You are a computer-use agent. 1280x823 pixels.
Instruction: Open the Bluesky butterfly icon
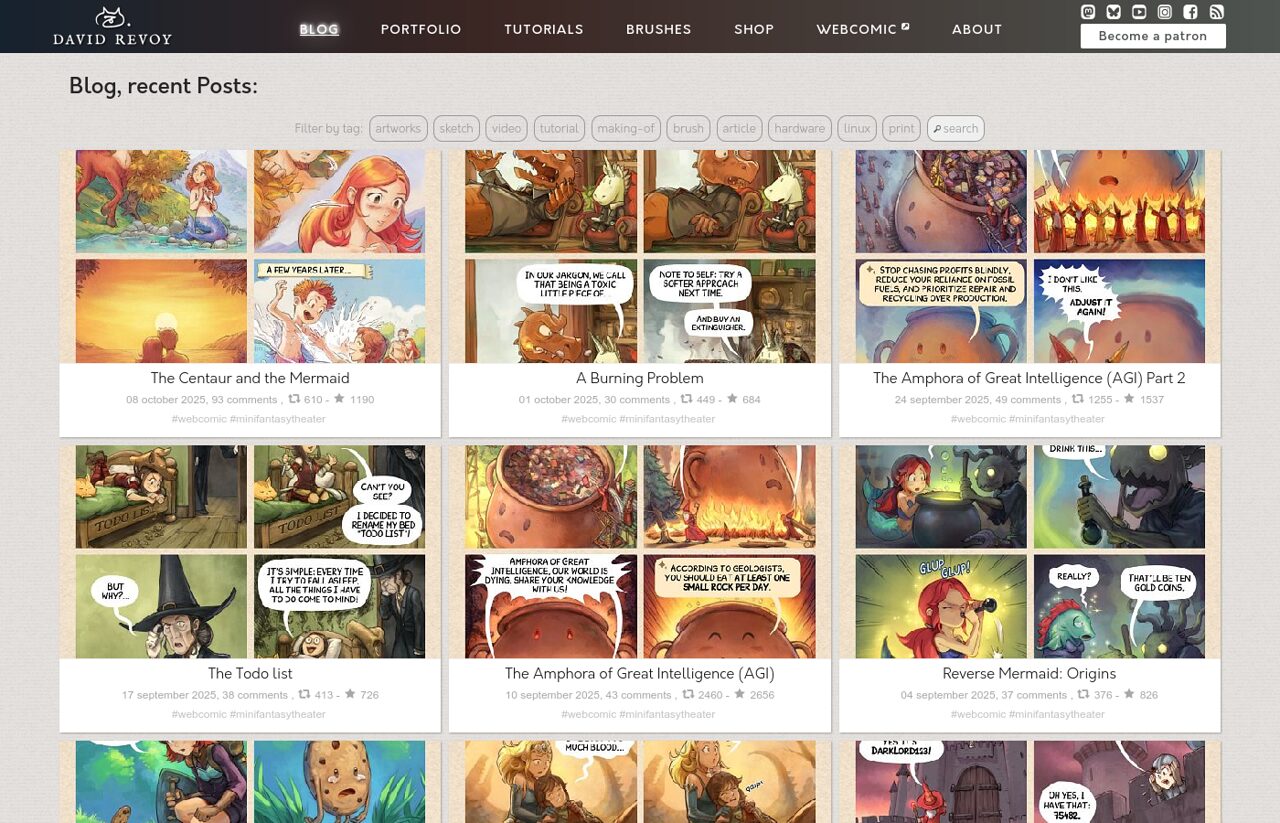click(1113, 12)
